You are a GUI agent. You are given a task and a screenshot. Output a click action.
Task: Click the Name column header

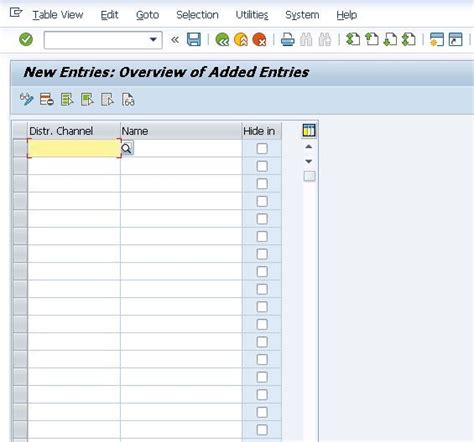tap(181, 131)
